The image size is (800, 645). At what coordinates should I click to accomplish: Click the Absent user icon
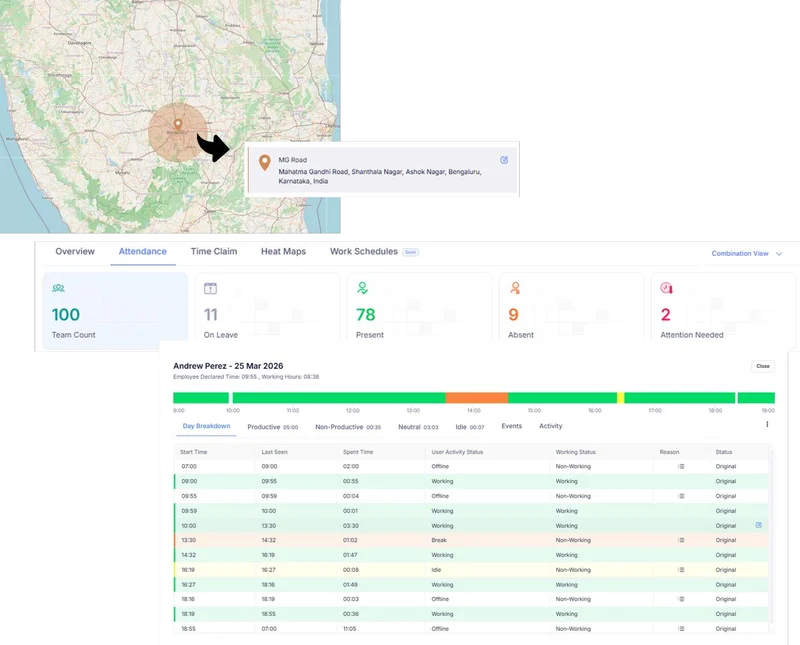(515, 288)
